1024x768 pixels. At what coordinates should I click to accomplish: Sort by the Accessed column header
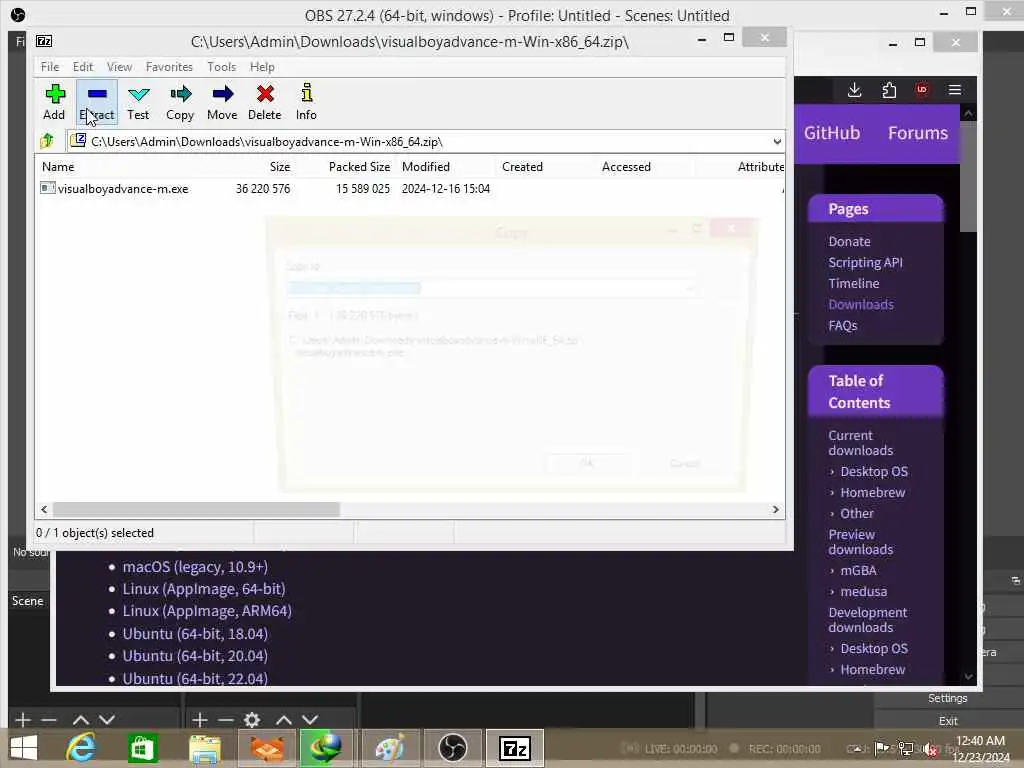coord(626,167)
